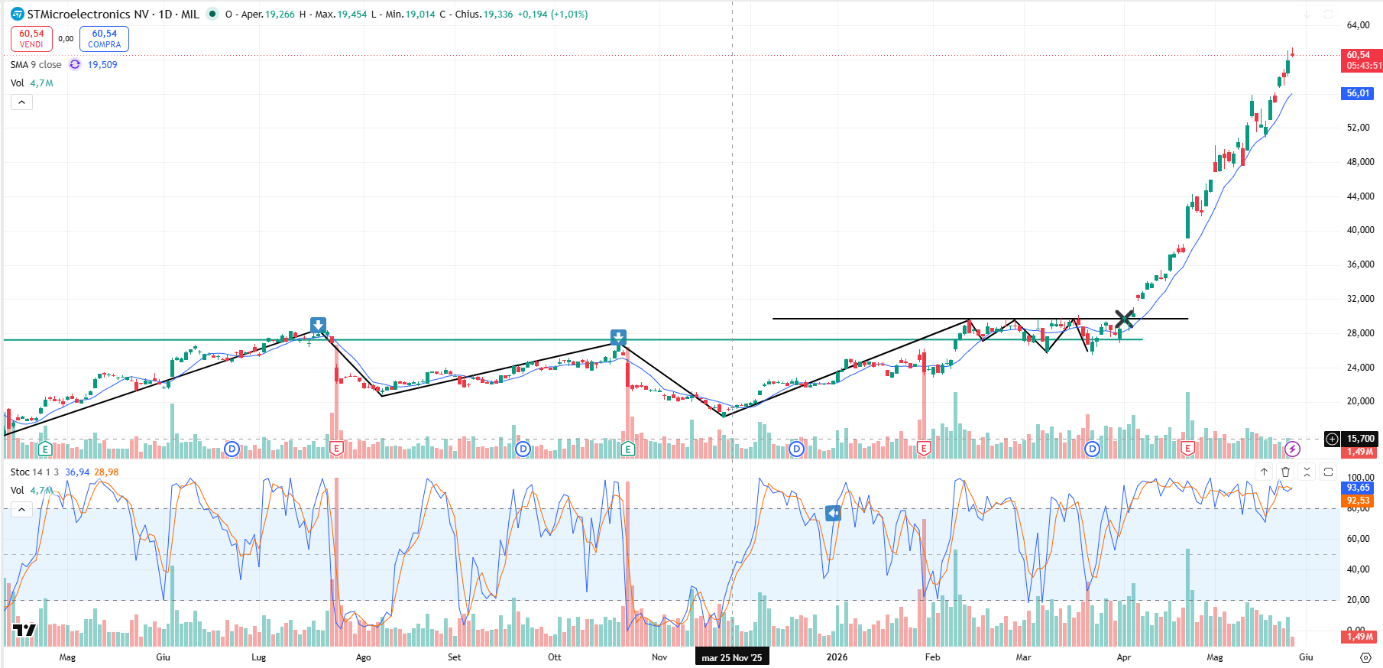Click the Ago month label on time axis
This screenshot has width=1383, height=668.
click(x=363, y=658)
